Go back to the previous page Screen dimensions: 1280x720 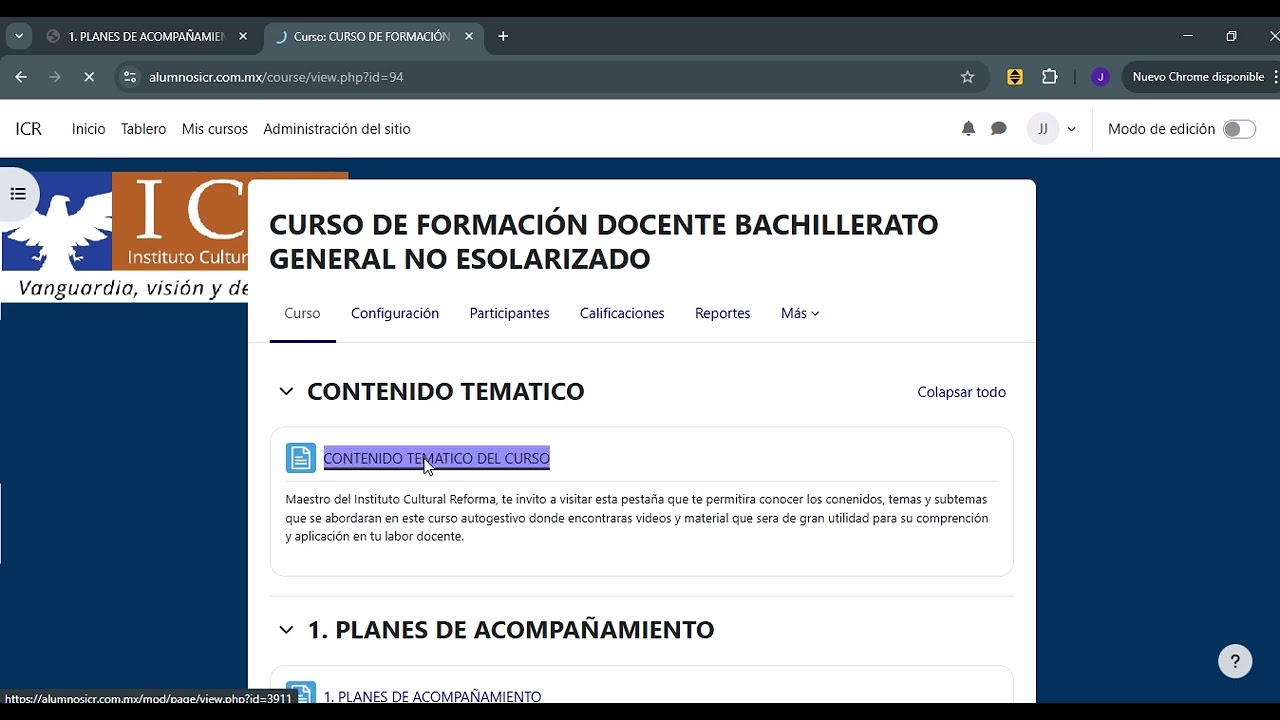[x=21, y=77]
